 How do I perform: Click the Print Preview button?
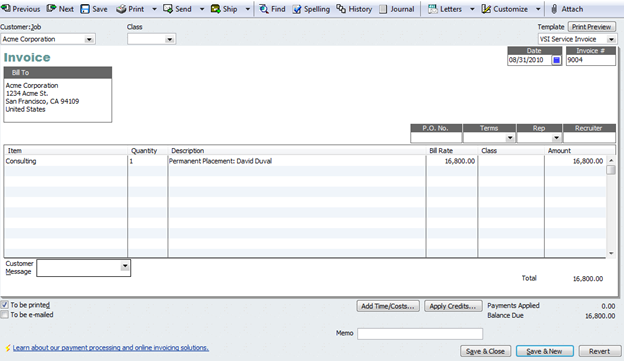591,27
